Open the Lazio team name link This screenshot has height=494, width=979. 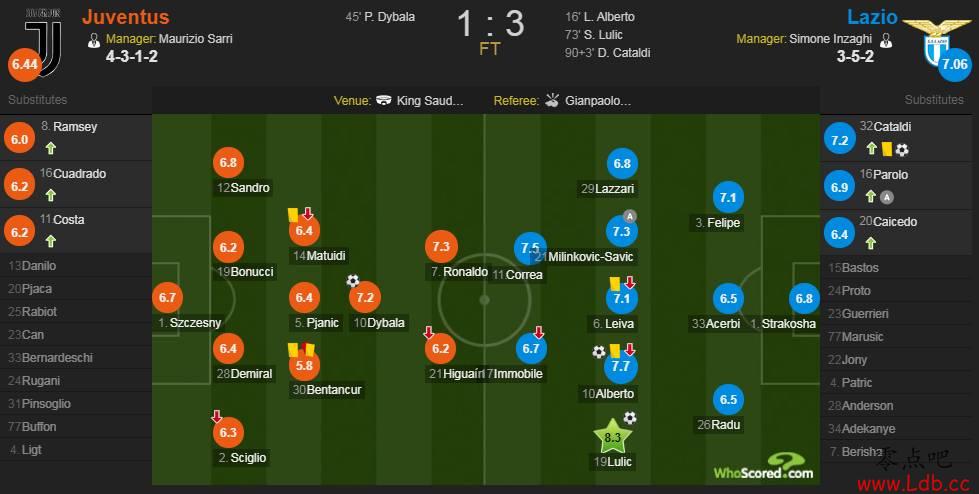[x=872, y=17]
